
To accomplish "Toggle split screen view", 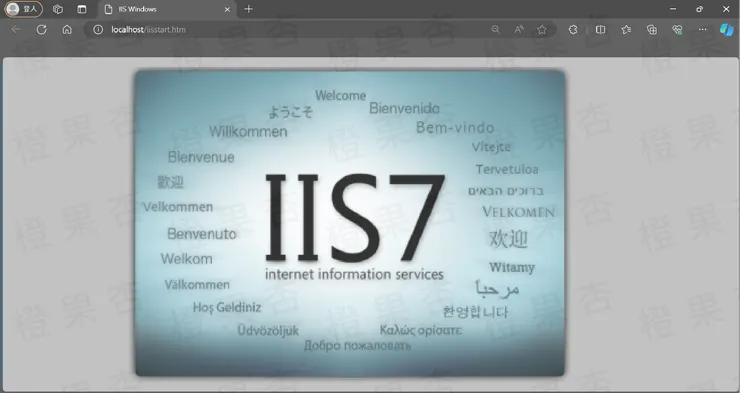I will point(600,30).
